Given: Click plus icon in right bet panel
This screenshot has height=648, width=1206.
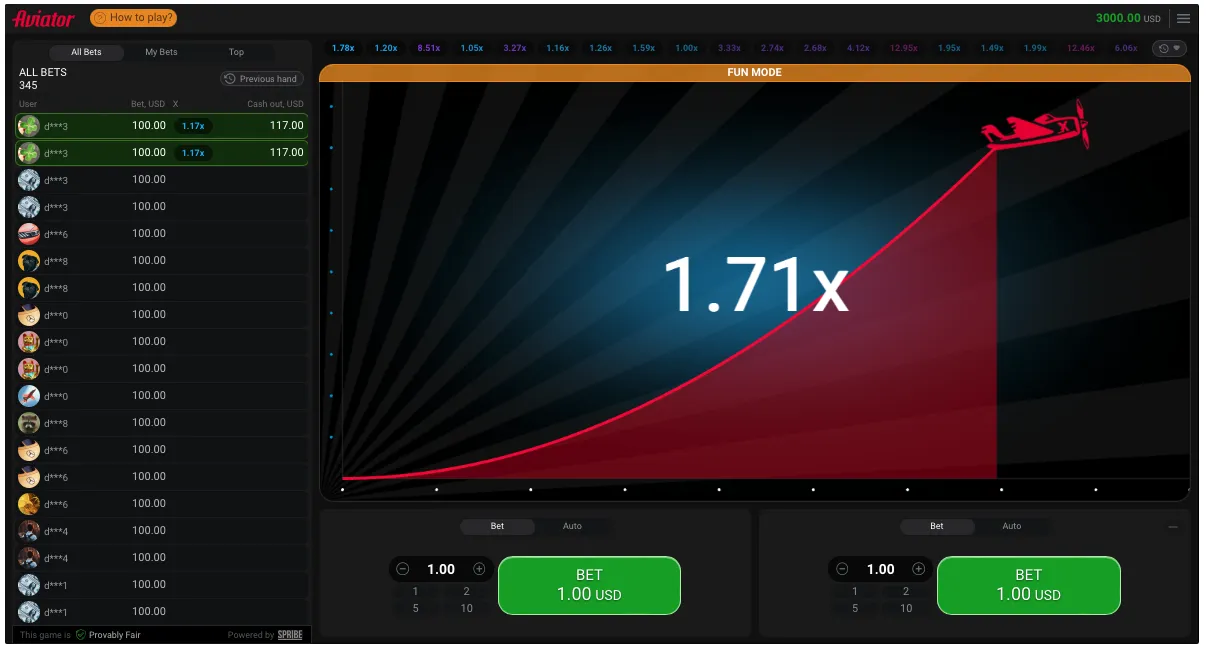Looking at the screenshot, I should point(918,569).
